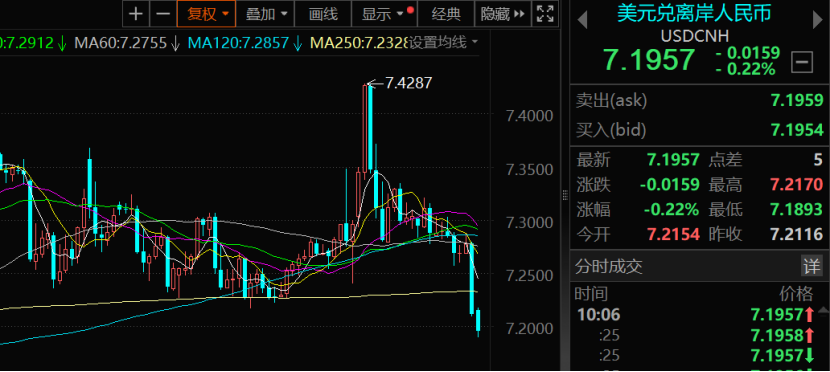Go to next instrument with right arrow
This screenshot has height=372, width=830.
pyautogui.click(x=817, y=20)
